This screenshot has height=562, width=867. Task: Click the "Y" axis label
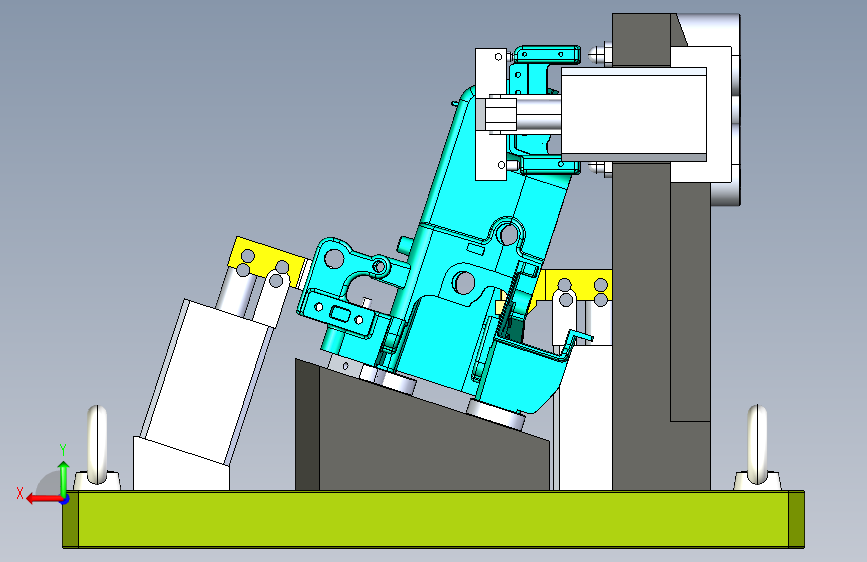click(63, 449)
